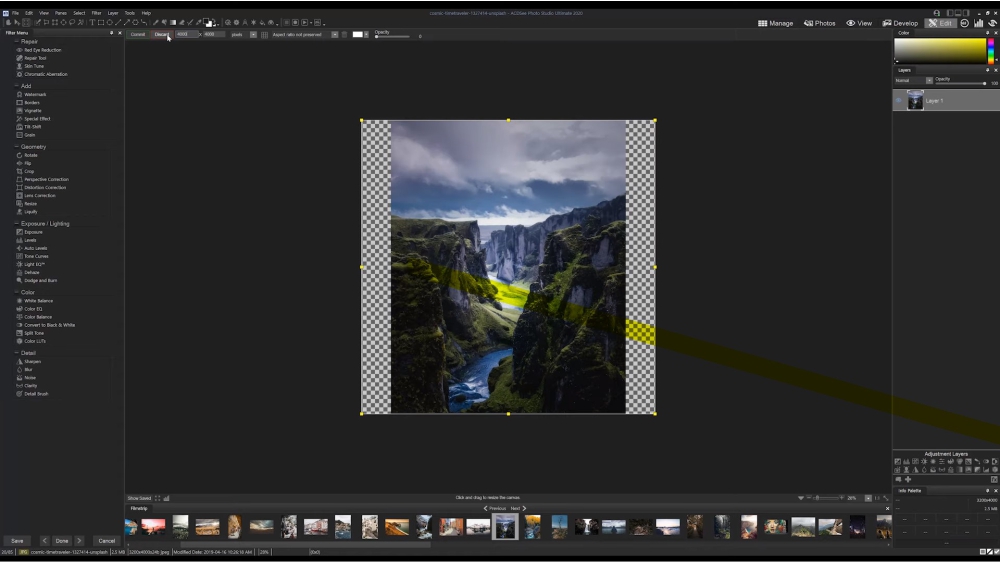
Task: Collapse the Color filter group
Action: (17, 292)
